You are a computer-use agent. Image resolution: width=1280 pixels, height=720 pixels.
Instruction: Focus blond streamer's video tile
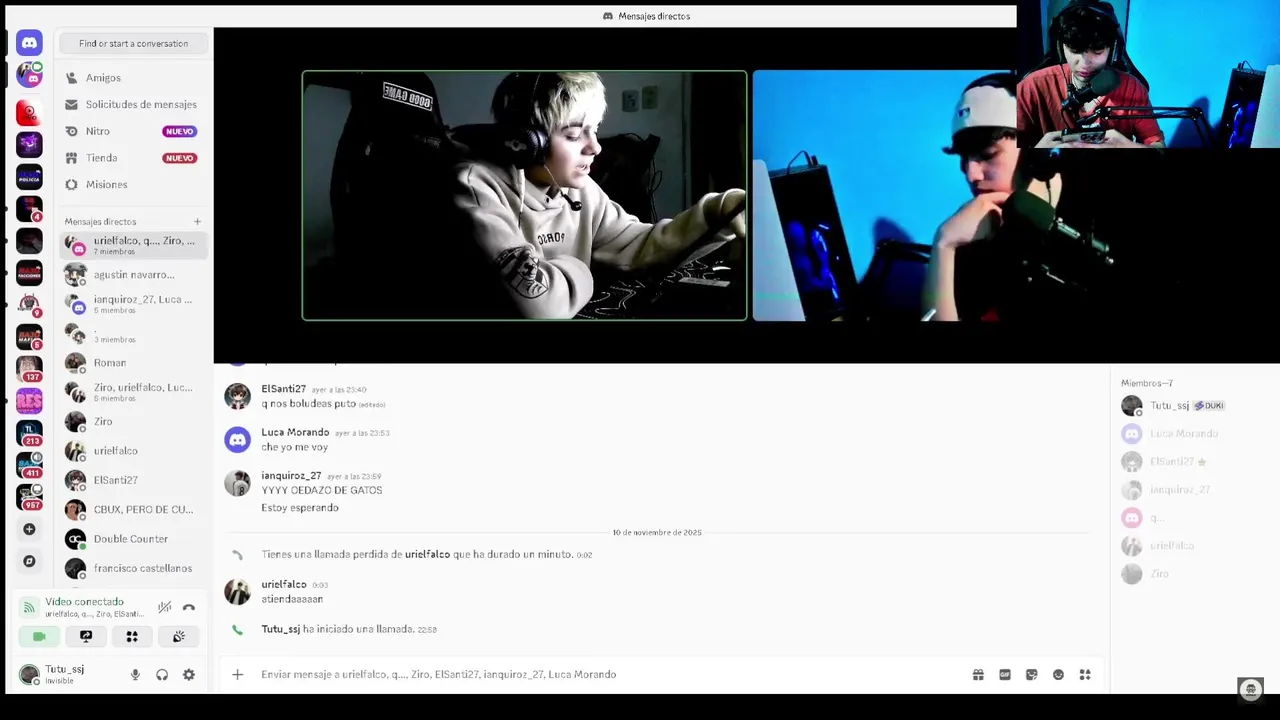524,196
